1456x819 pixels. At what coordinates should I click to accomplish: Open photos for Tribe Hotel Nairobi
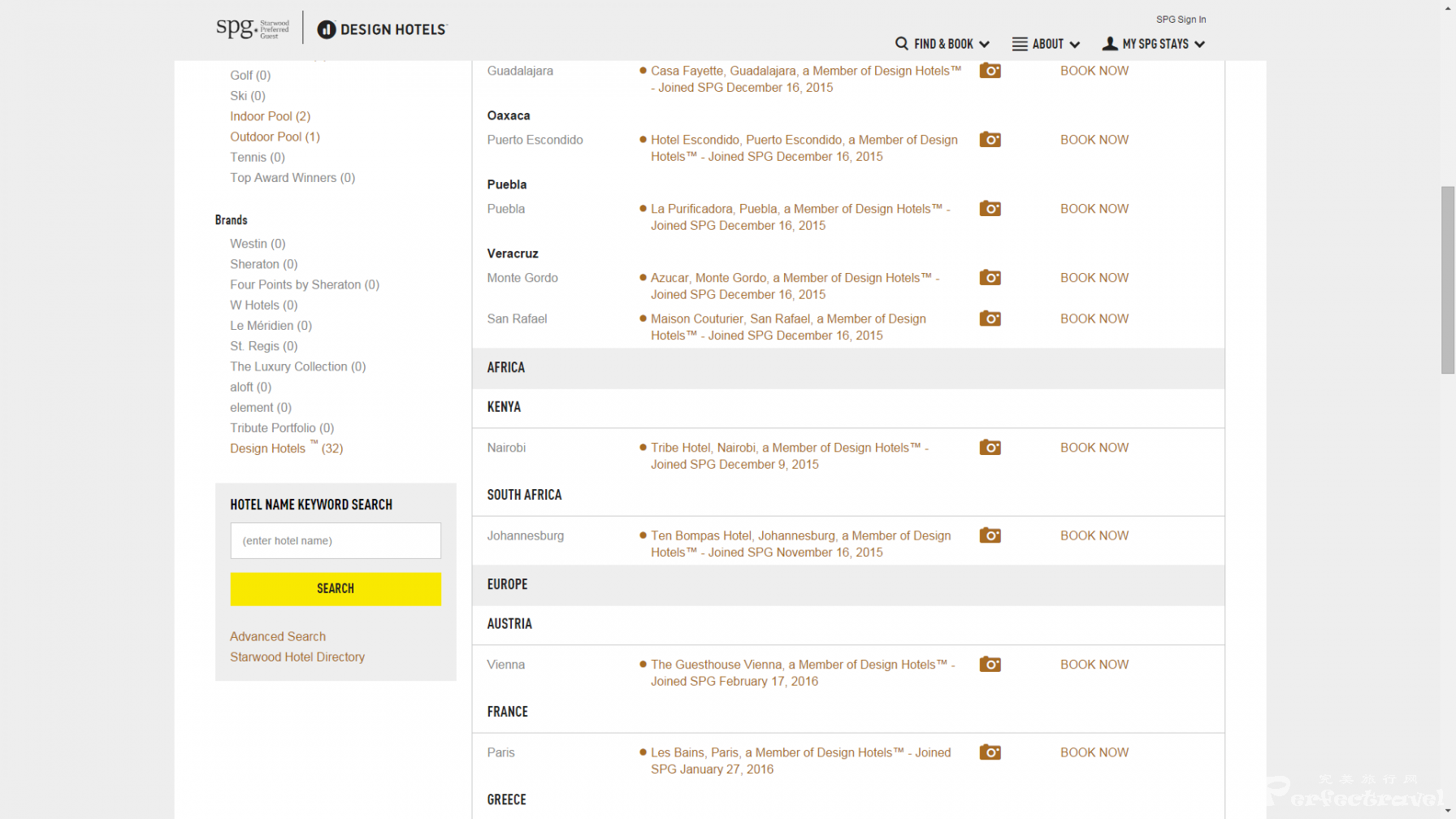point(990,448)
